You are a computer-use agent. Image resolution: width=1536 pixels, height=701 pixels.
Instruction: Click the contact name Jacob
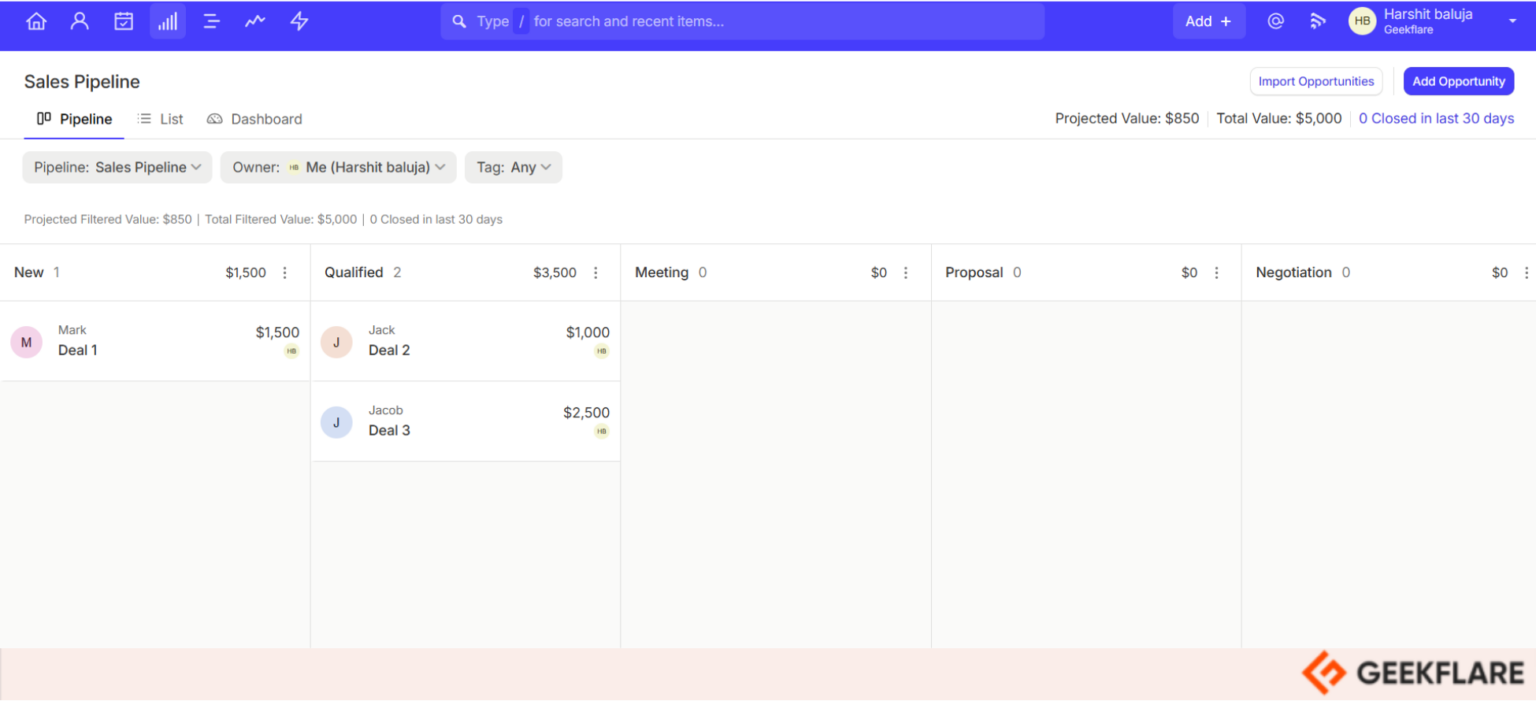click(x=385, y=410)
